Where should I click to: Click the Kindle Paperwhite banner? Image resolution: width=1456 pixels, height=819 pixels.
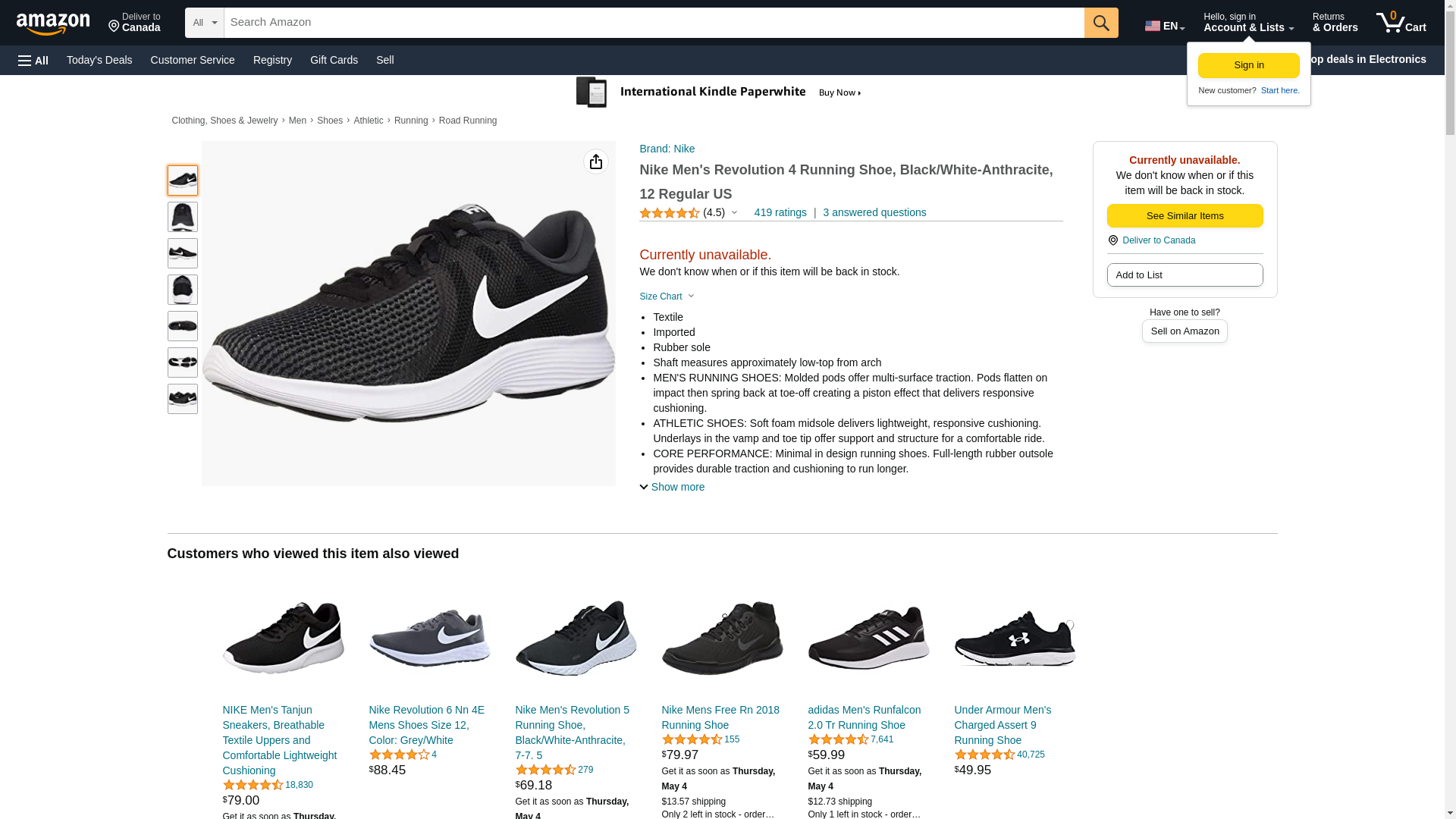(719, 93)
